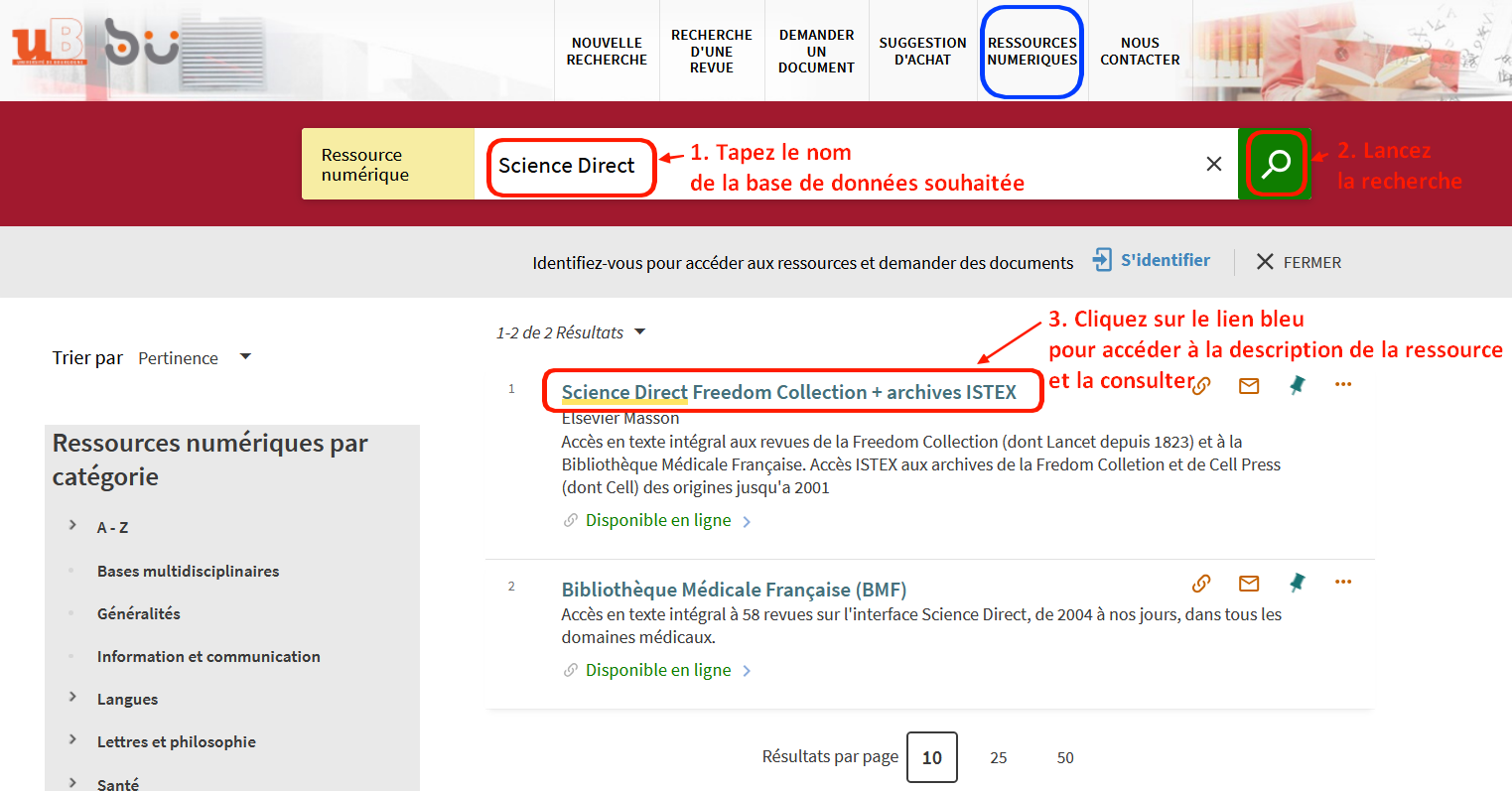
Task: Expand the A - Z category
Action: coord(72,526)
